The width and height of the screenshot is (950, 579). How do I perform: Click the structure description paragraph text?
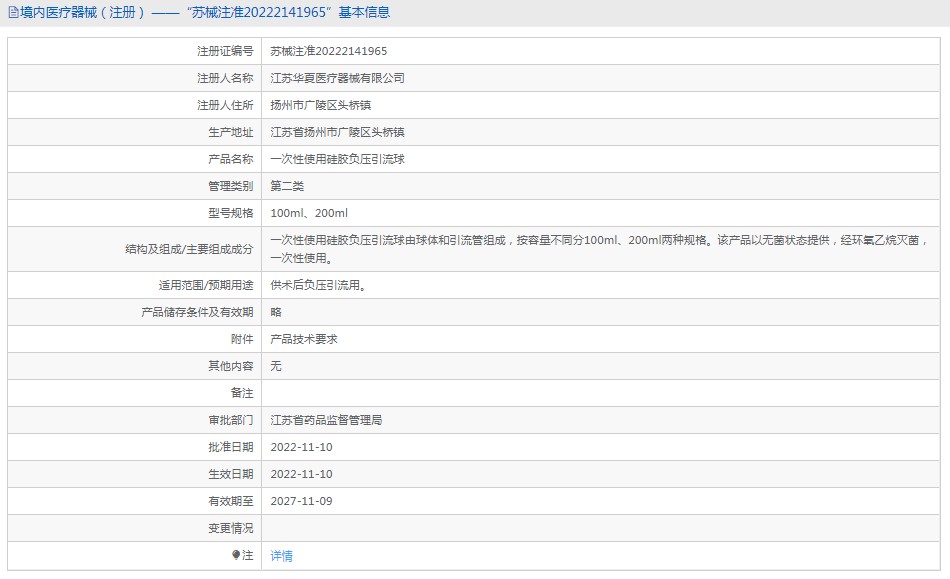coord(600,249)
